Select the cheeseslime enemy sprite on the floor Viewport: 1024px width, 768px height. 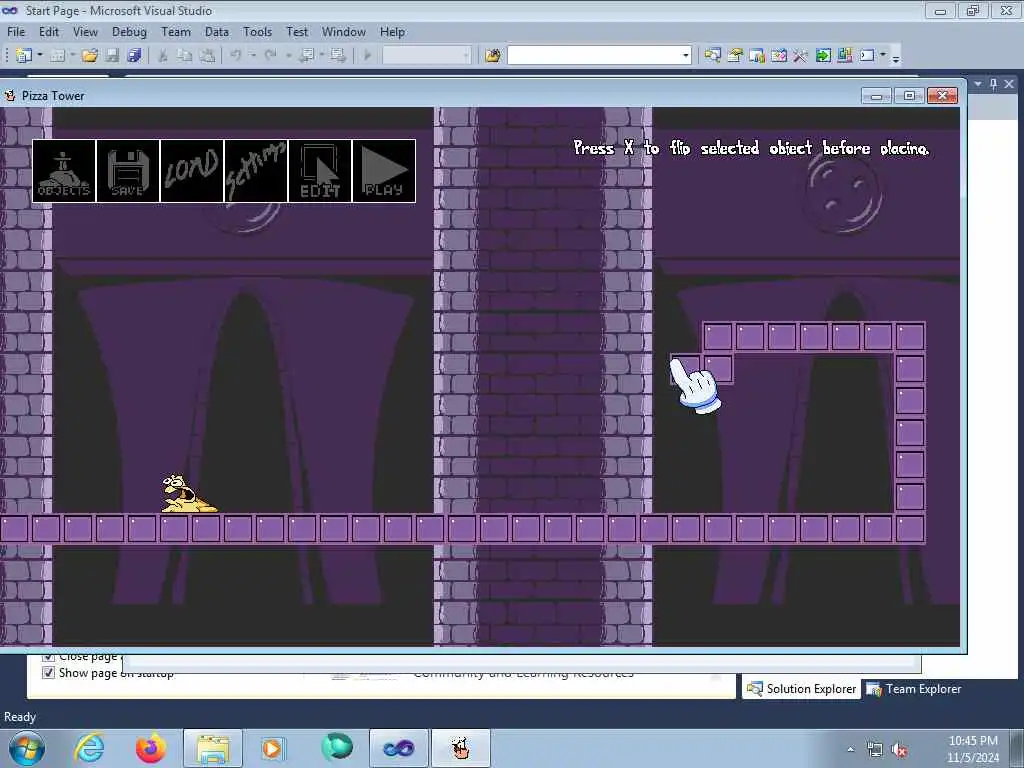(188, 494)
